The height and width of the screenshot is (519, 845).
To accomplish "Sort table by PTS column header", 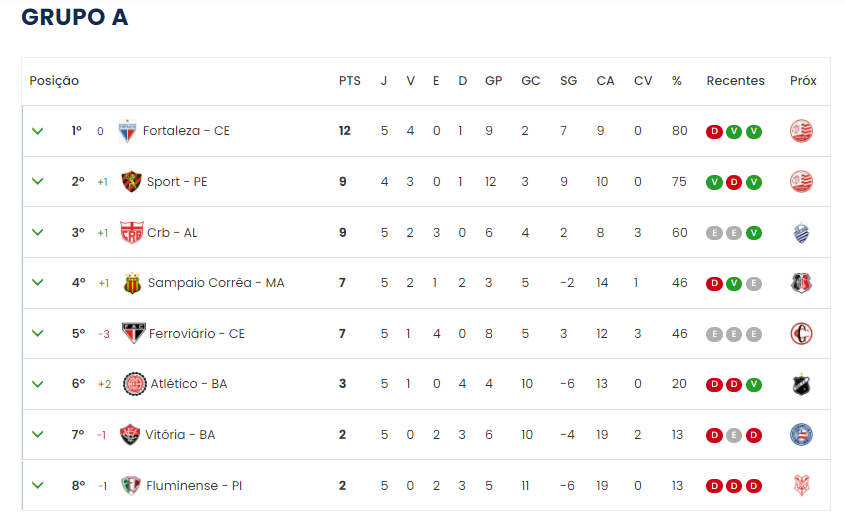I will pos(349,81).
